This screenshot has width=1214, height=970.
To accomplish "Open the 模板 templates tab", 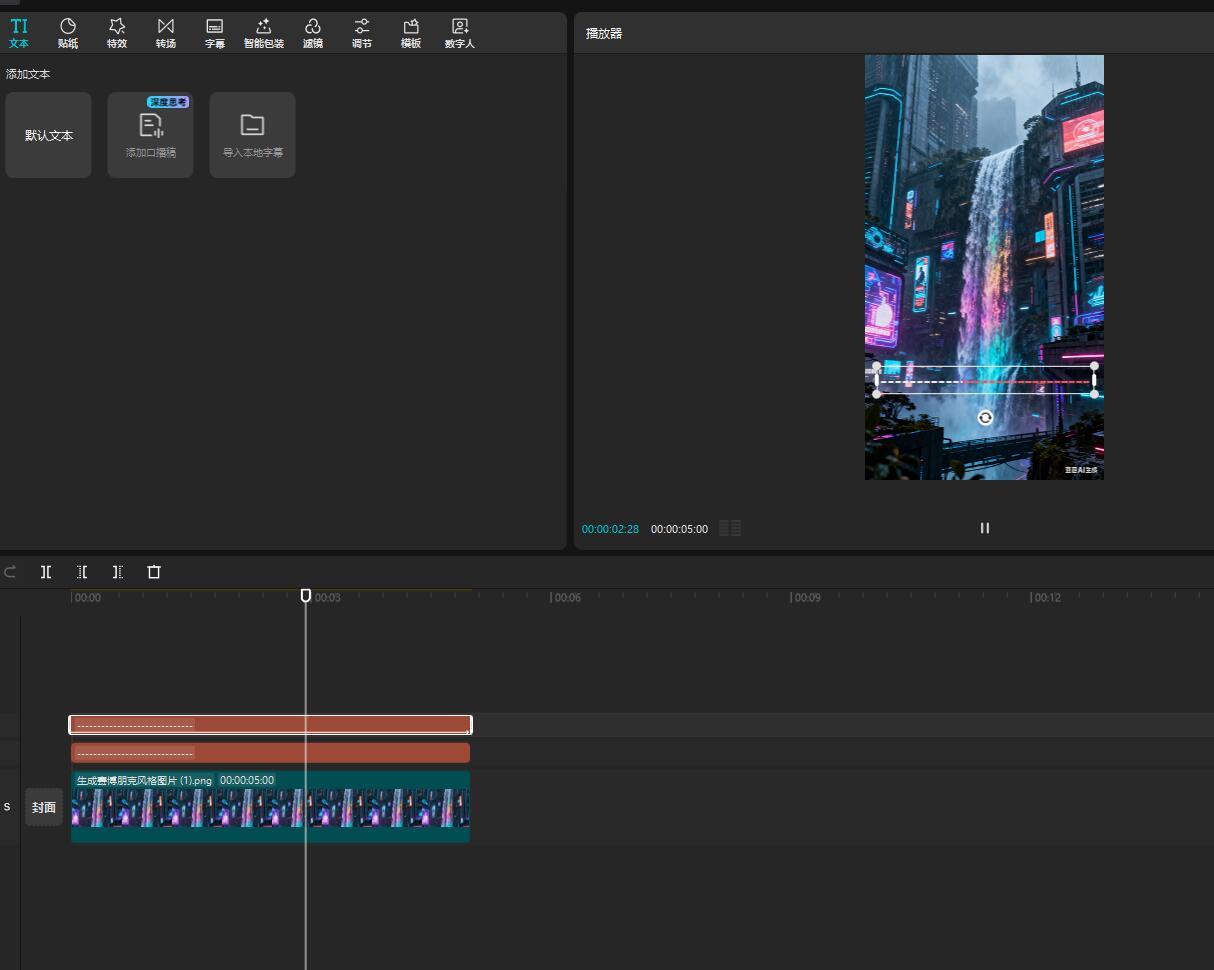I will pyautogui.click(x=411, y=33).
